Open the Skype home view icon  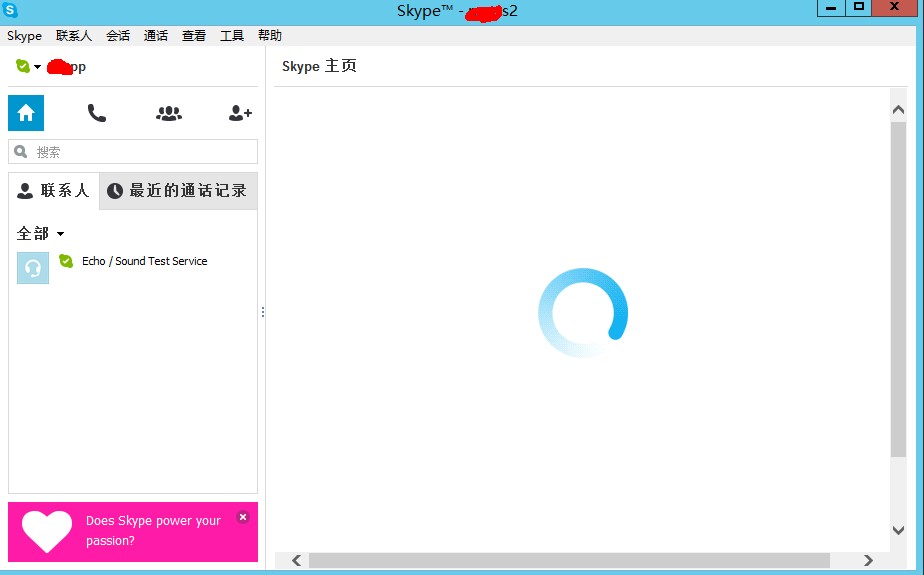point(26,113)
